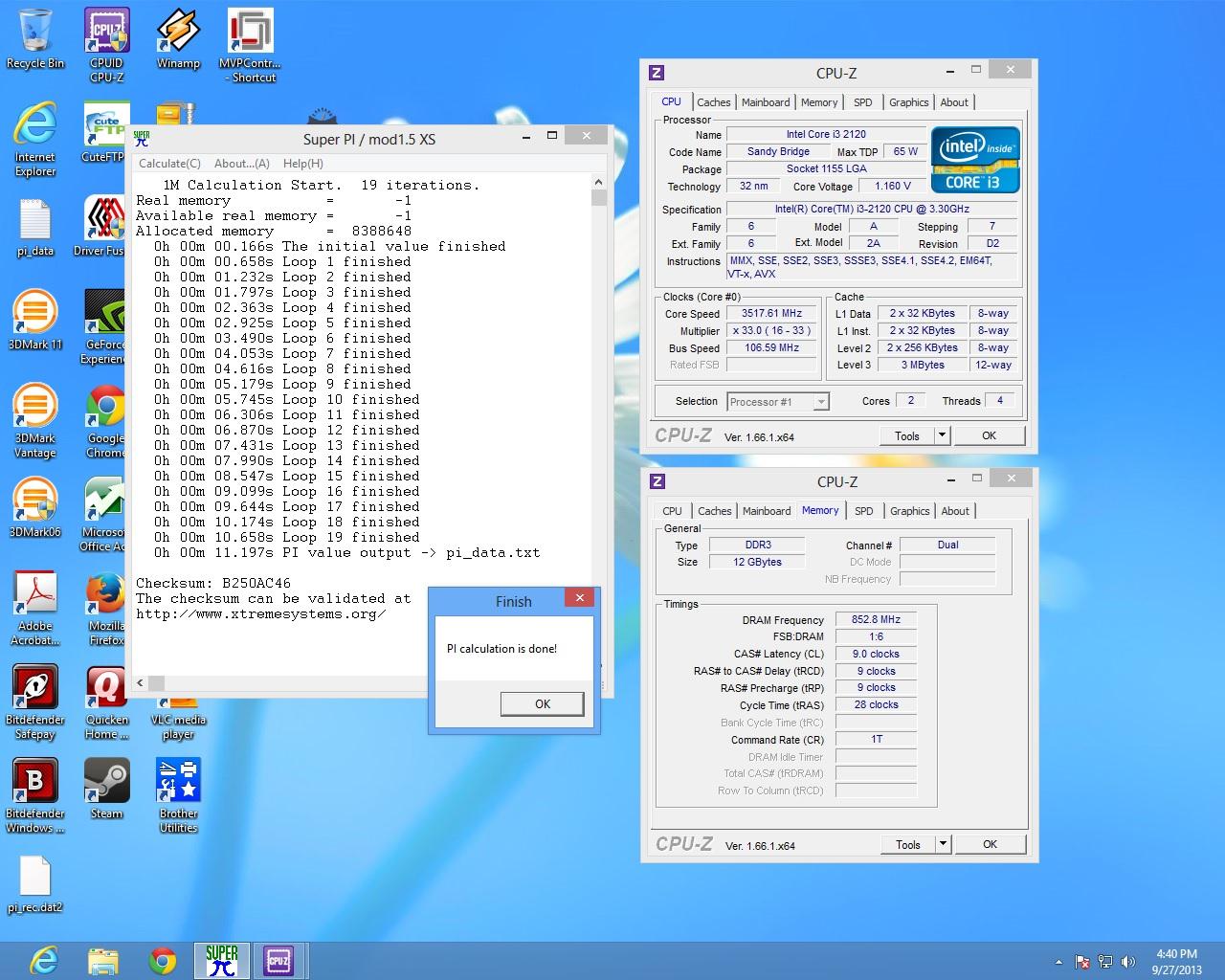This screenshot has width=1225, height=980.
Task: Switch to CPU tab in bottom CPU-Z window
Action: coord(673,511)
